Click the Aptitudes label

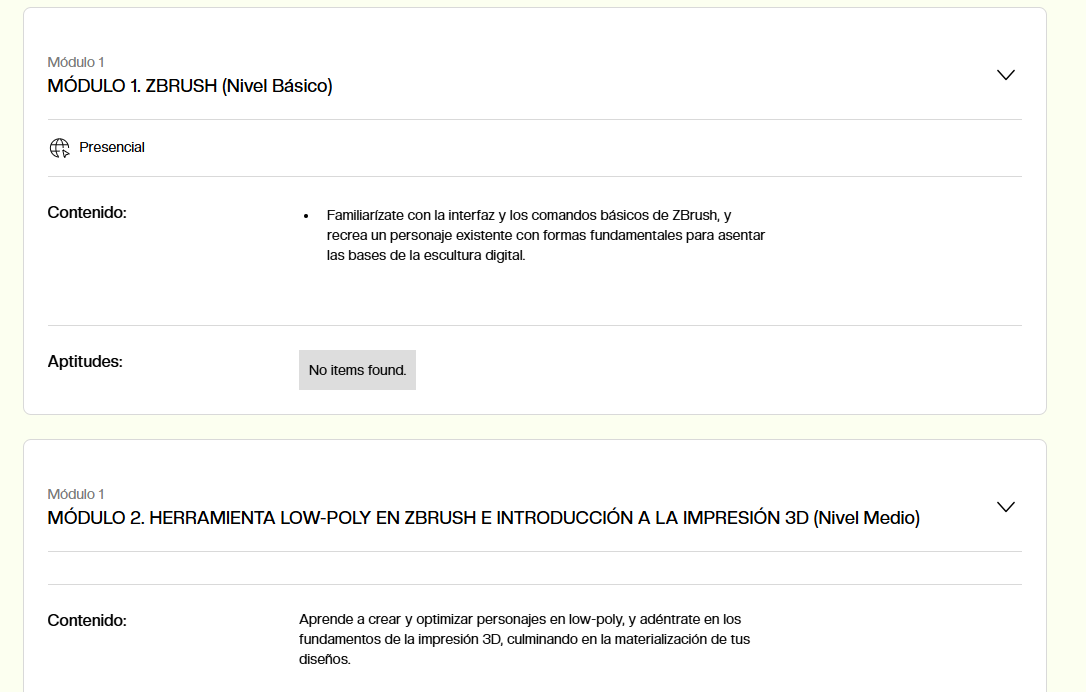pos(85,361)
